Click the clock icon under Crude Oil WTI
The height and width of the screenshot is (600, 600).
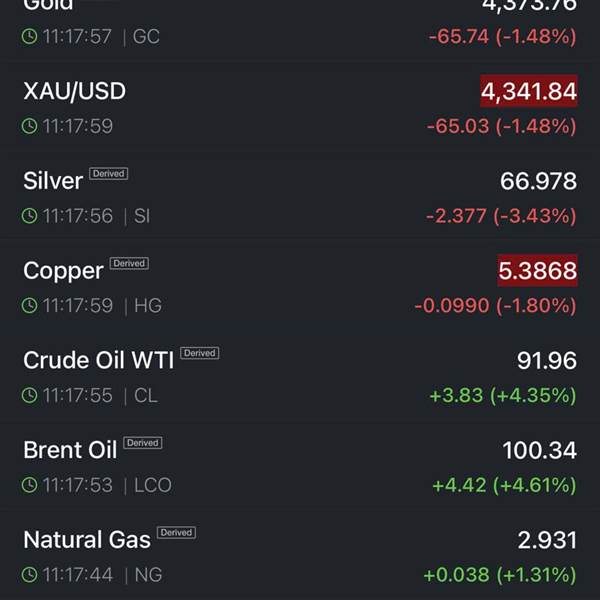tap(30, 396)
